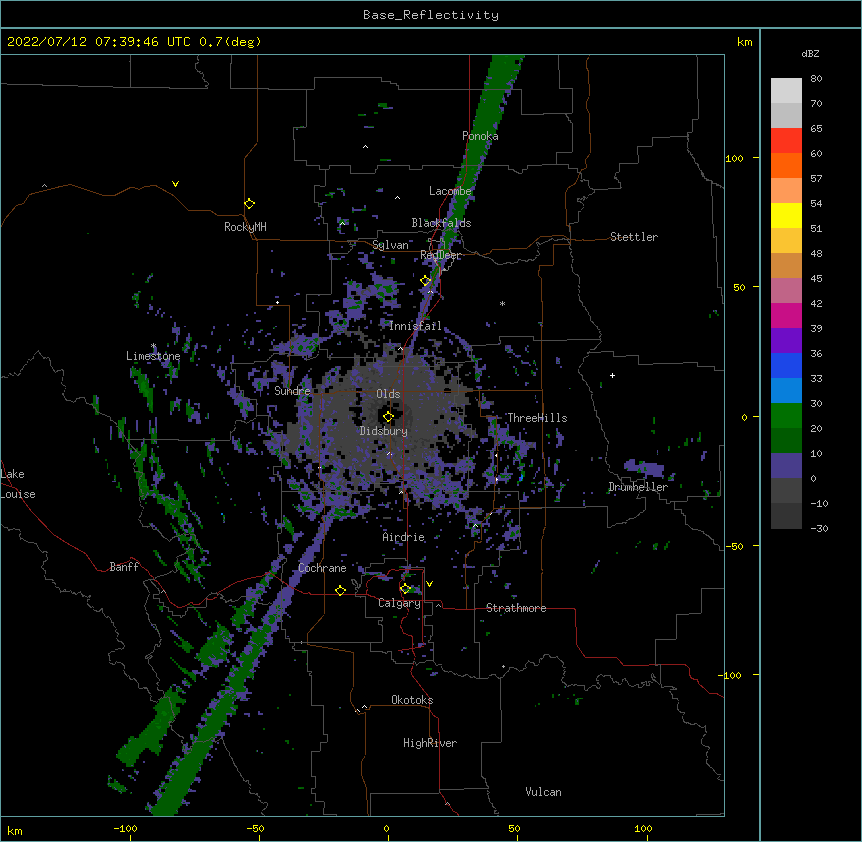
Task: Click the Sylvan label
Action: (x=390, y=245)
